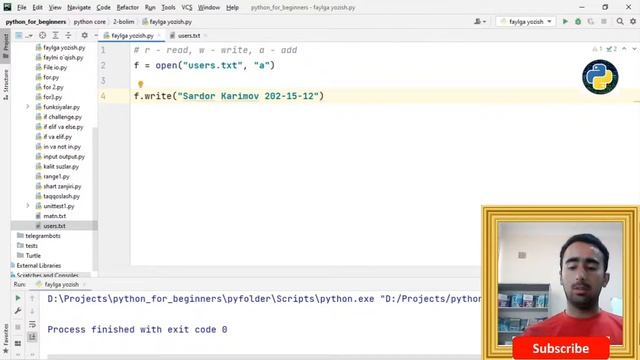Click 'python core' in the breadcrumb

(89, 22)
